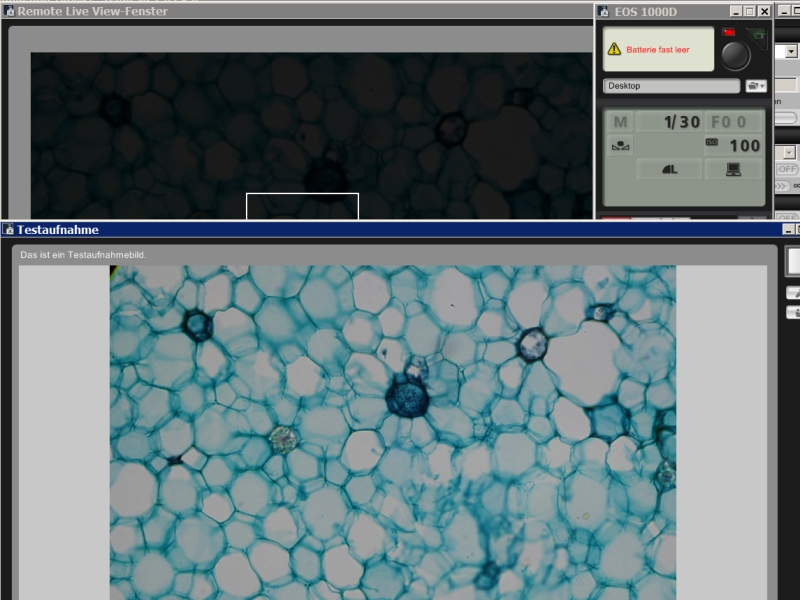Screen dimensions: 800x600
Task: Maximize the EOS 1000D window
Action: tap(749, 11)
